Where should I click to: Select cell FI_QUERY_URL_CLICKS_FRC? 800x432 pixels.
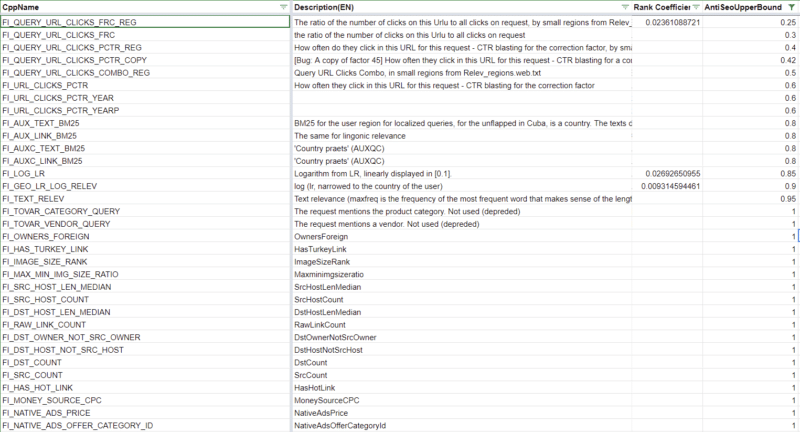point(145,35)
